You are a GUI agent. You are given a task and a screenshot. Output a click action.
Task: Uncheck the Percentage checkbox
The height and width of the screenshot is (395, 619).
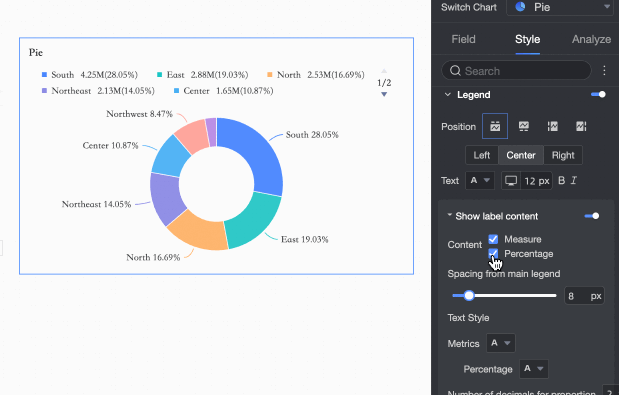click(x=493, y=253)
